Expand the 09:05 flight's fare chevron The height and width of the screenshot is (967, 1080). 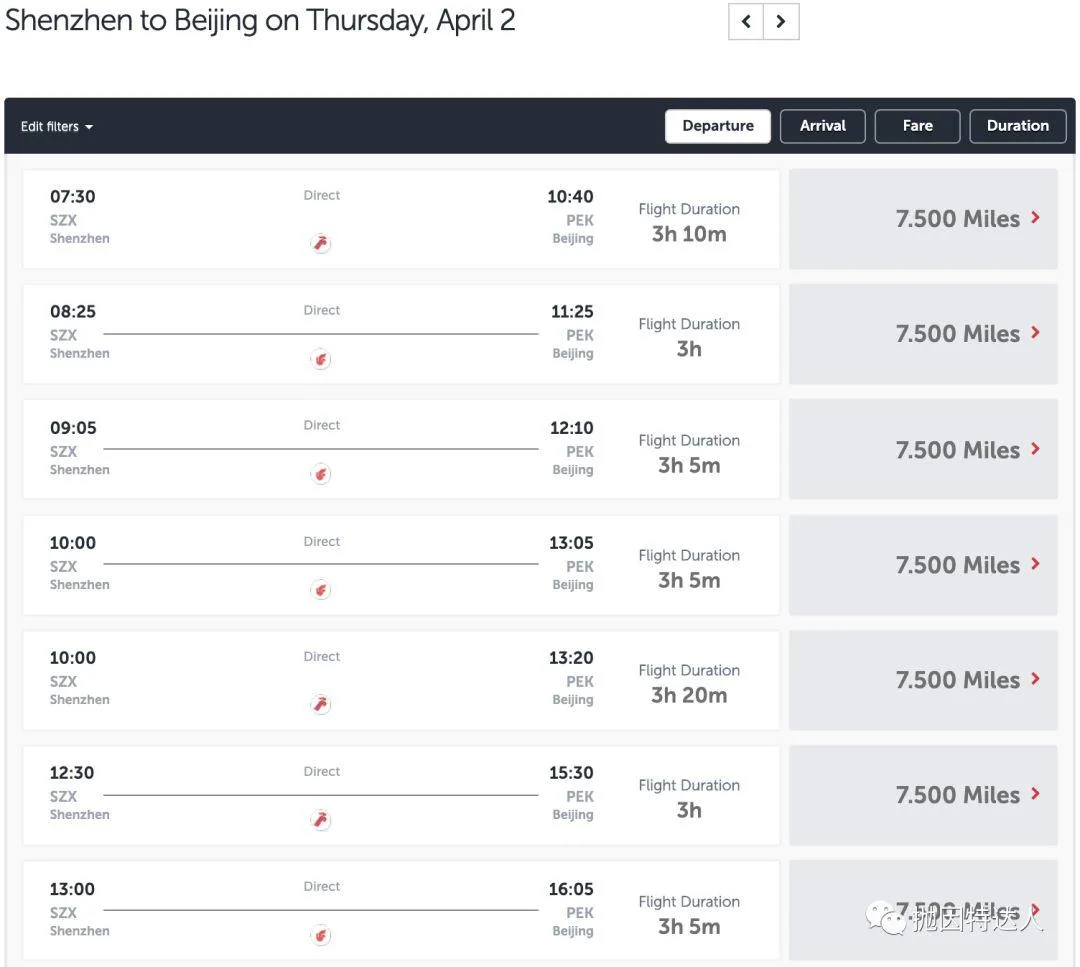click(x=1035, y=448)
